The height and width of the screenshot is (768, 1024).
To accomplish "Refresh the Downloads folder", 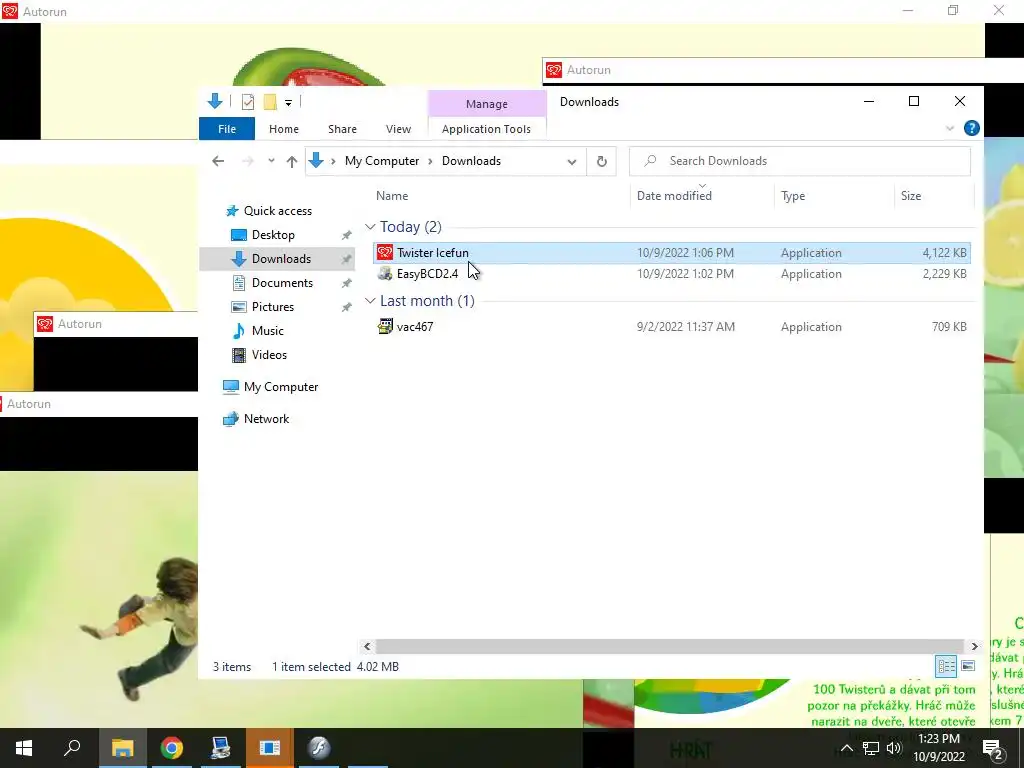I will click(601, 161).
